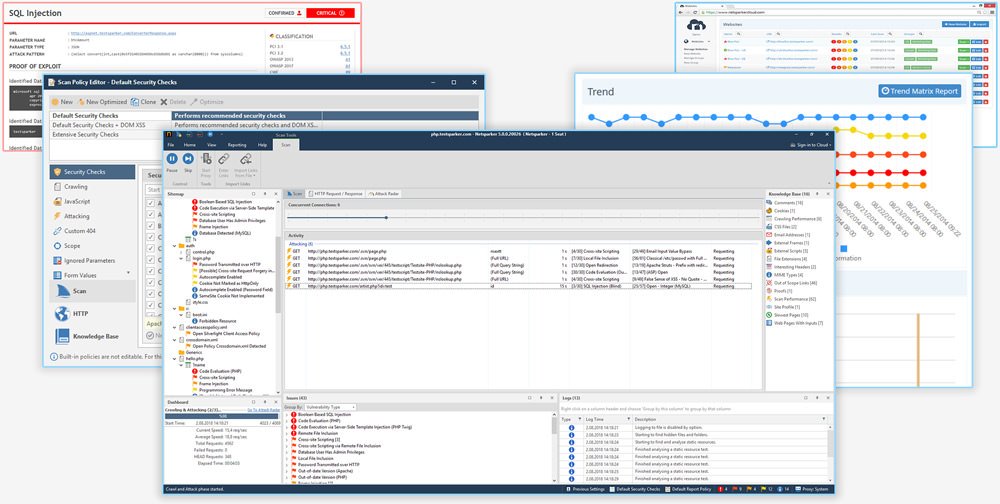Open the Home ribbon tab
Viewport: 1000px width, 504px height.
coord(189,145)
